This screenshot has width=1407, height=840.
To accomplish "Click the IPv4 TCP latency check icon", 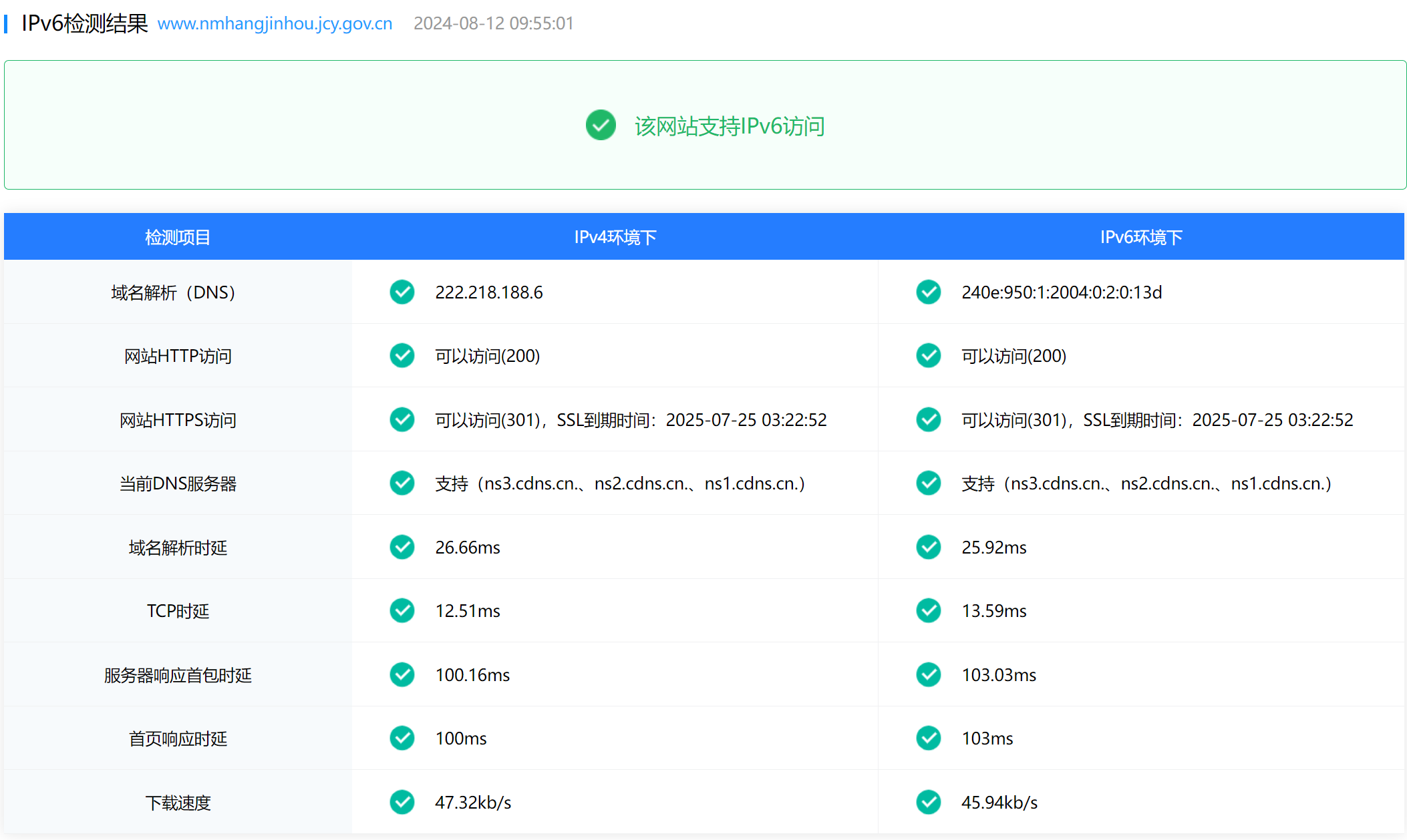I will point(402,610).
